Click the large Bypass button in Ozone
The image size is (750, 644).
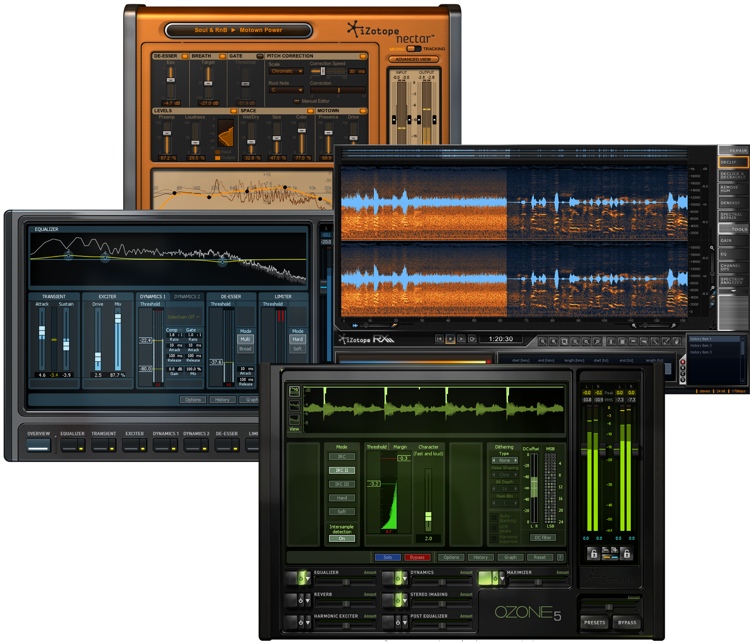(x=627, y=622)
